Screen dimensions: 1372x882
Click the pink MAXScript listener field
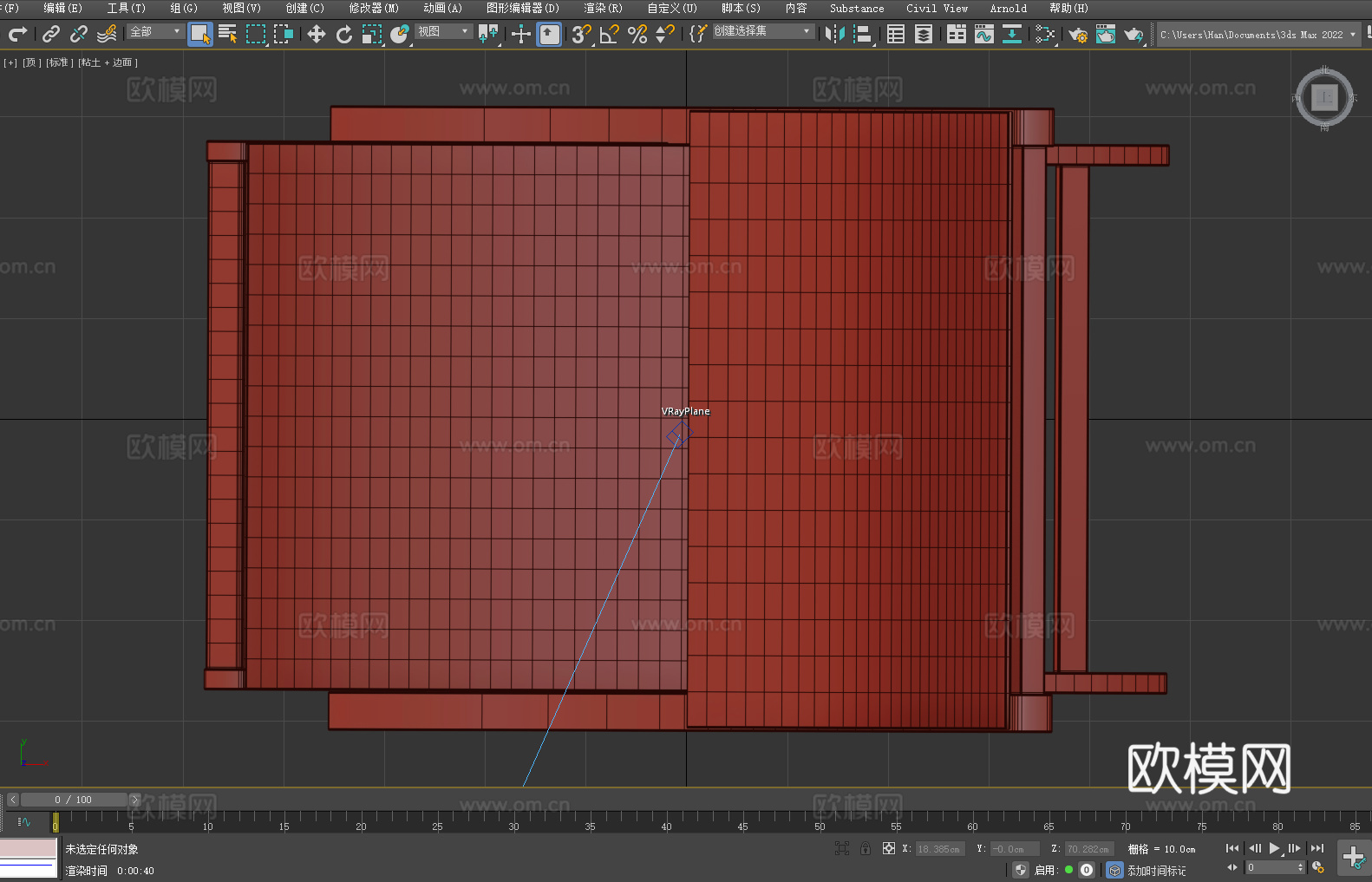(29, 848)
